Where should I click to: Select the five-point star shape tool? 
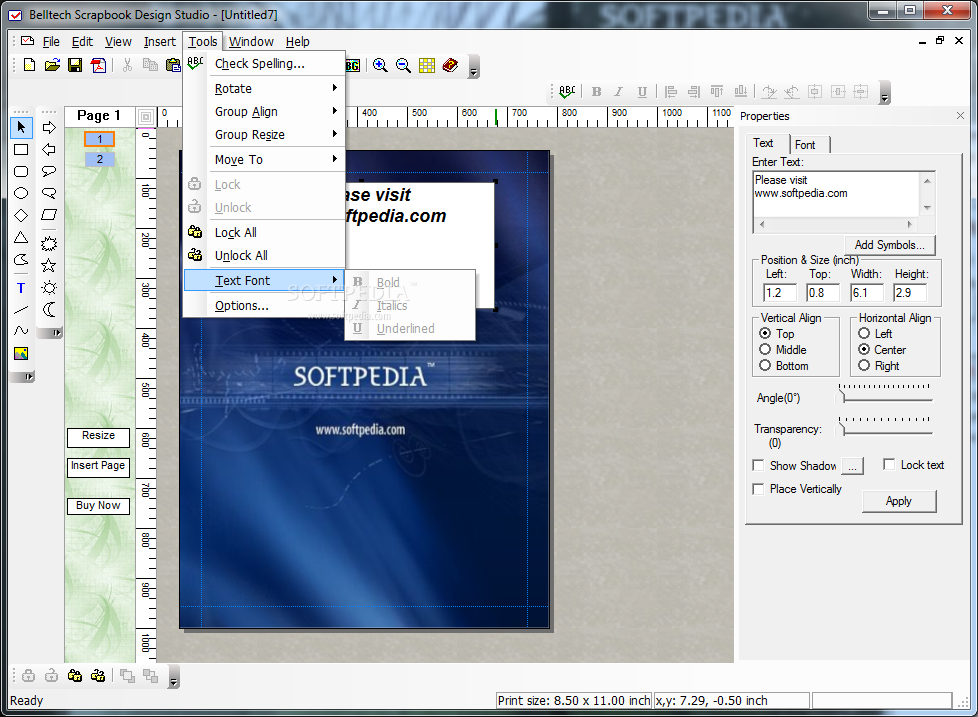tap(49, 266)
